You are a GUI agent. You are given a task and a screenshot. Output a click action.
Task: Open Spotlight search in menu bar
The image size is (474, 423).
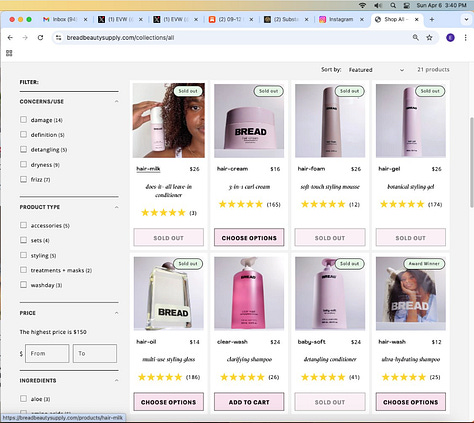click(393, 5)
